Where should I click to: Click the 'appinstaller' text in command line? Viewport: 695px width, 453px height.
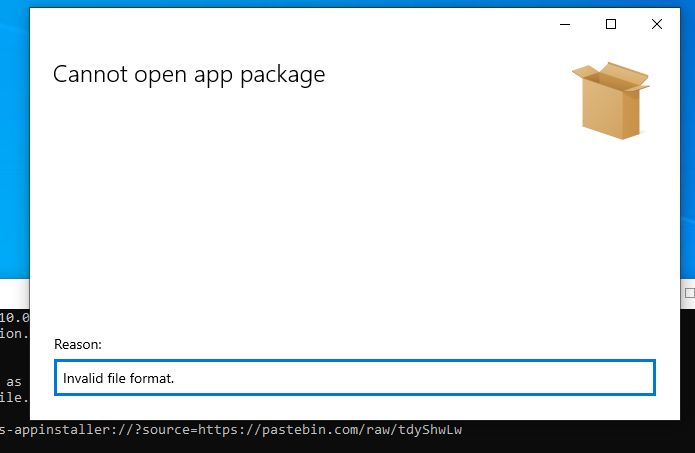point(62,430)
